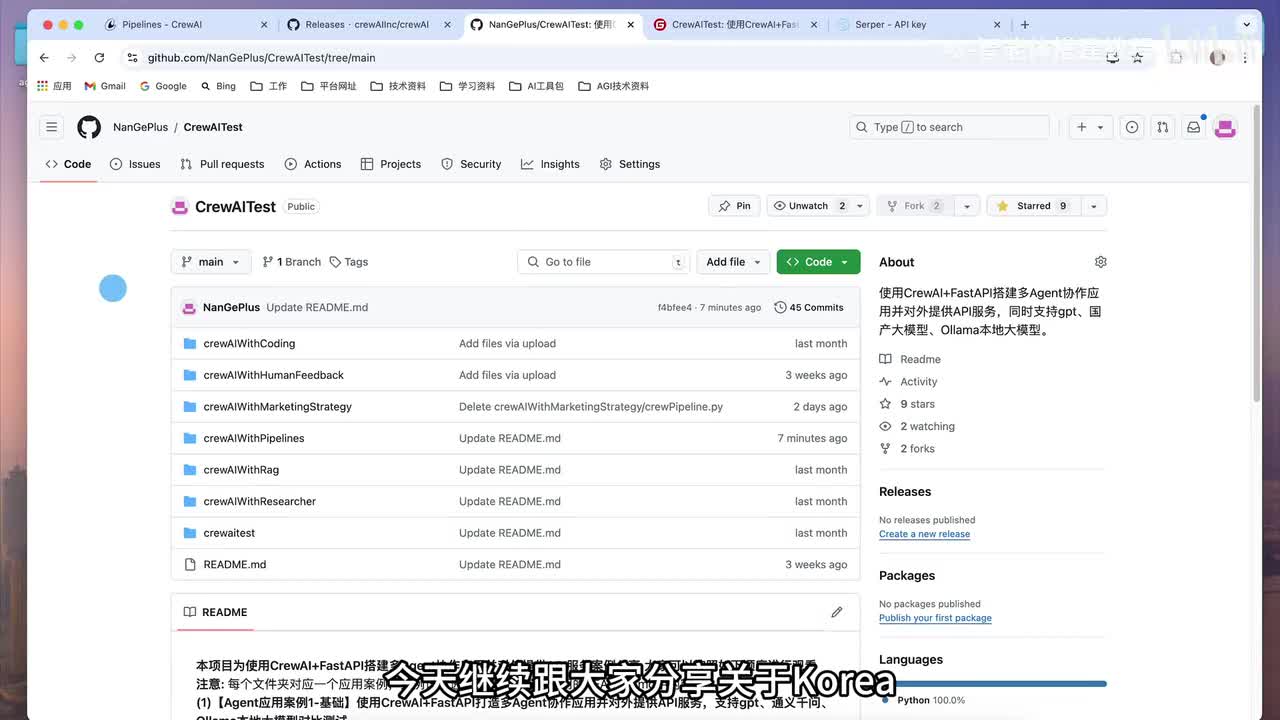Switch to the Issues tab

coord(135,164)
